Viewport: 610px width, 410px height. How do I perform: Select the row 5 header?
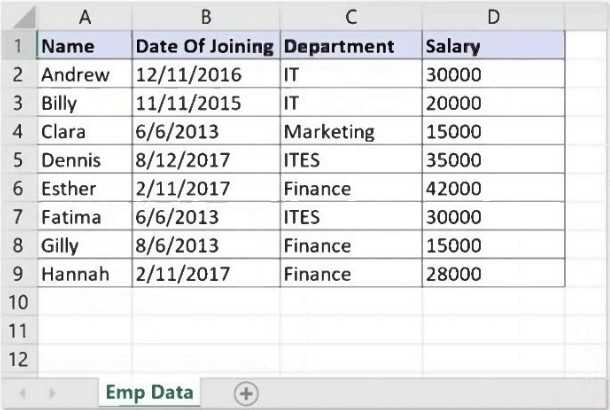[x=18, y=160]
